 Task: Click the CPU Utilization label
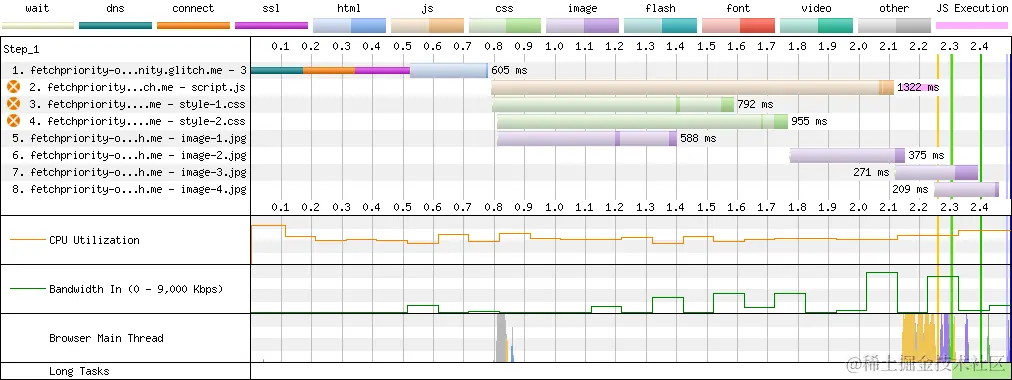[94, 240]
